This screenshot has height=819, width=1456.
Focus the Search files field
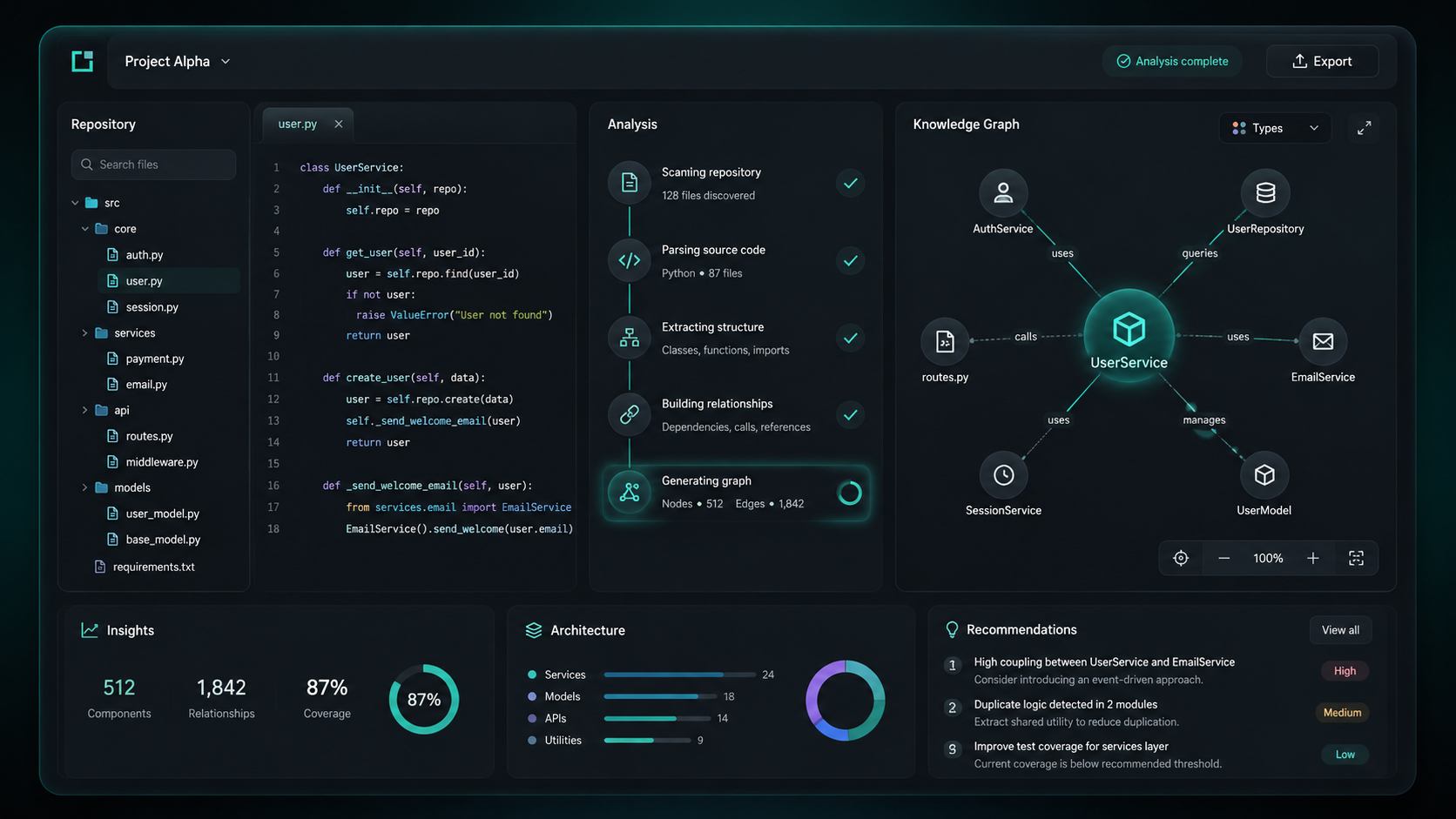tap(153, 164)
